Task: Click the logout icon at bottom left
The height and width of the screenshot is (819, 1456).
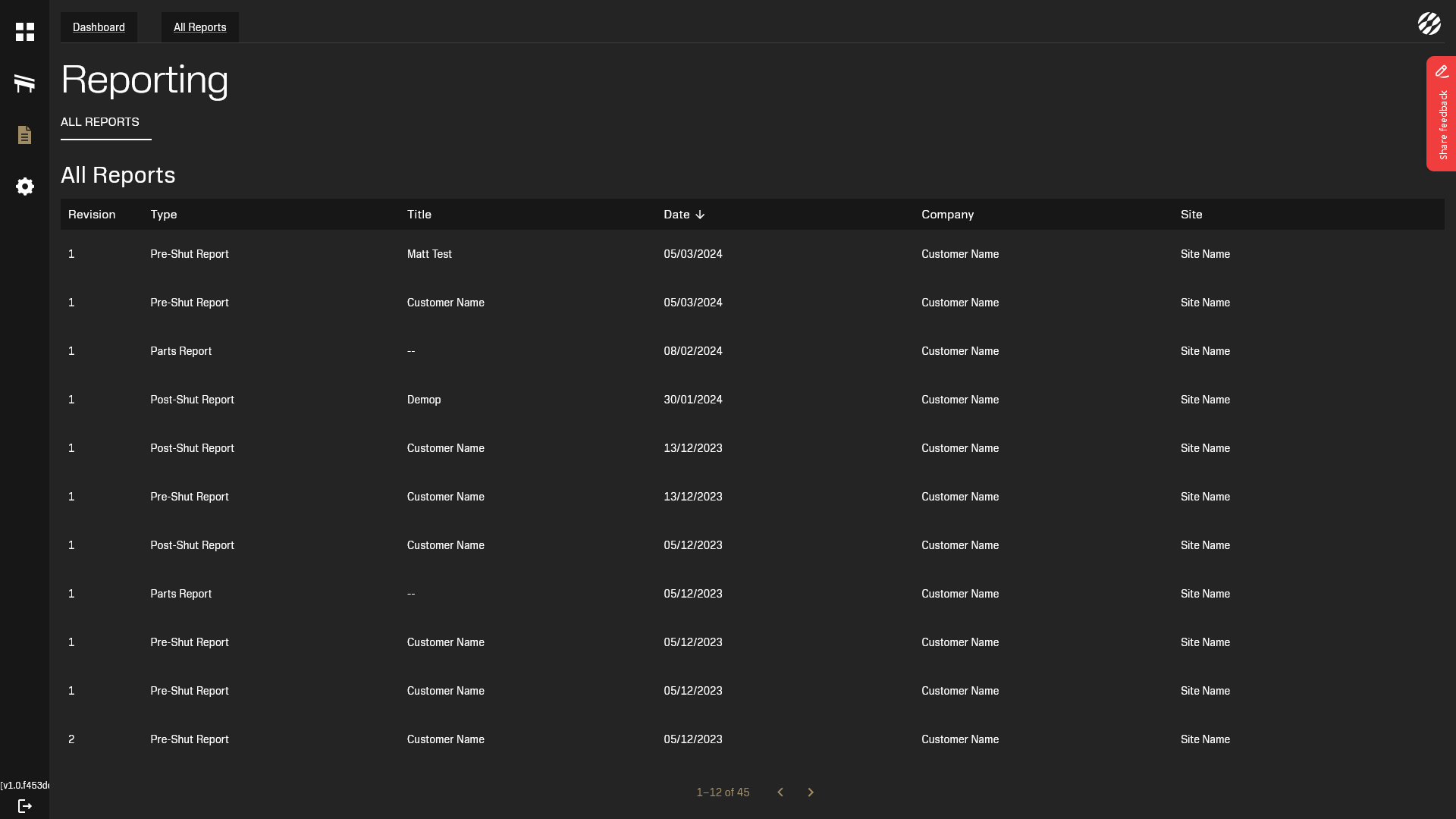Action: pos(25,806)
